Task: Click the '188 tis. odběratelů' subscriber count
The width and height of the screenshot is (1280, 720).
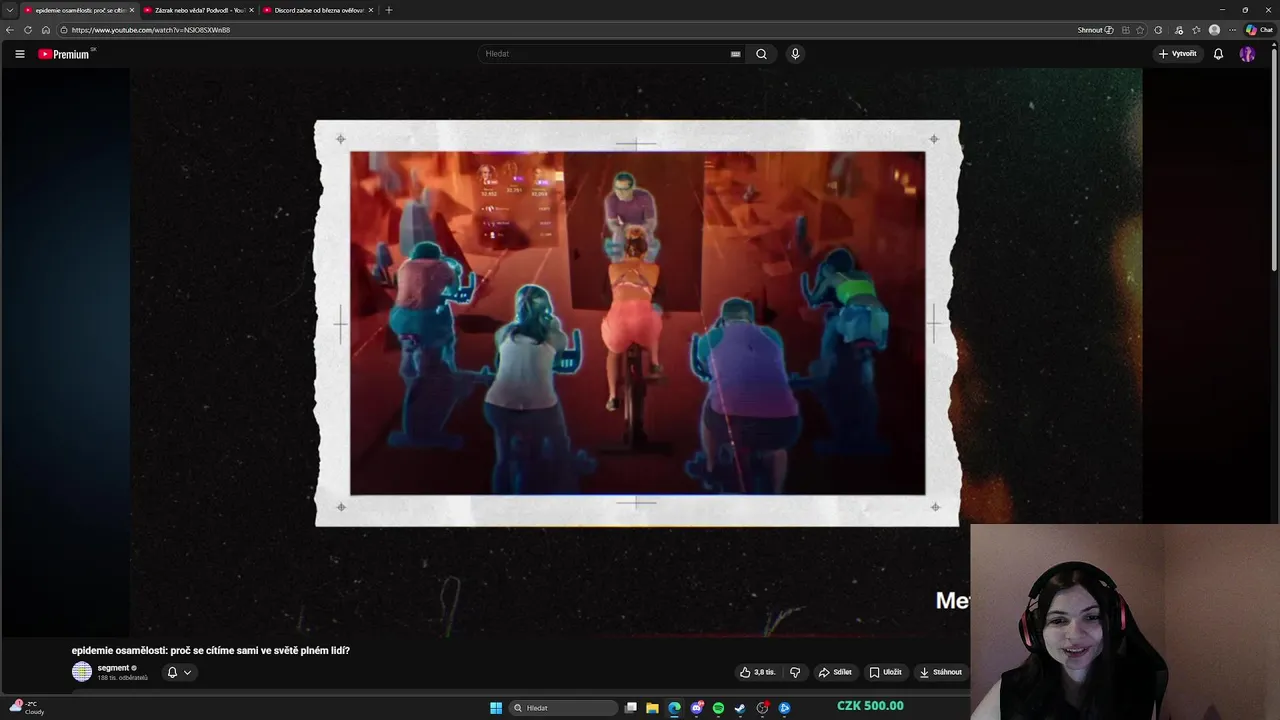Action: (x=122, y=678)
